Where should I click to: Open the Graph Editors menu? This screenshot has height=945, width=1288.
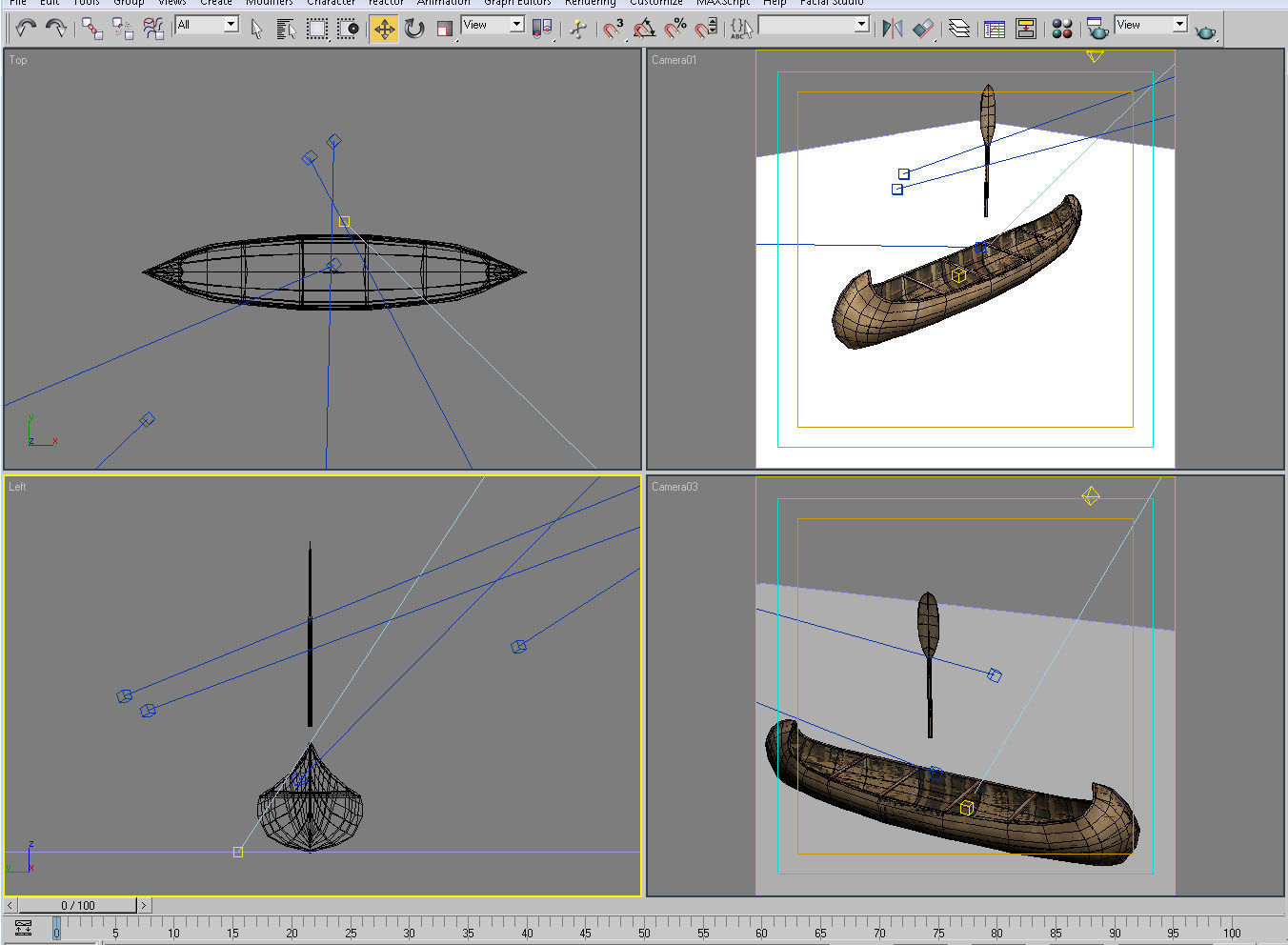[x=517, y=3]
